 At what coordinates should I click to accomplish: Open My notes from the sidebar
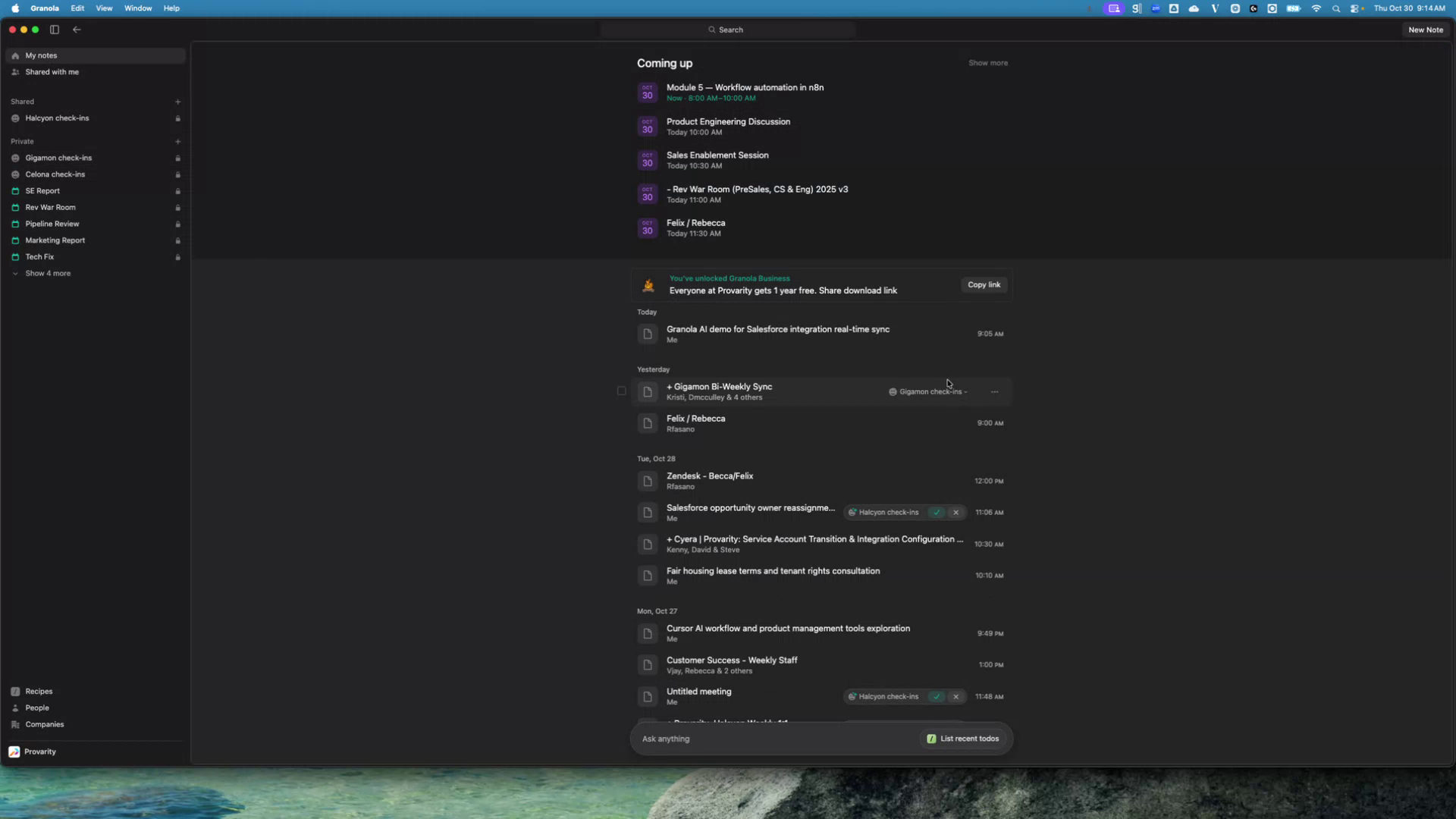click(42, 55)
